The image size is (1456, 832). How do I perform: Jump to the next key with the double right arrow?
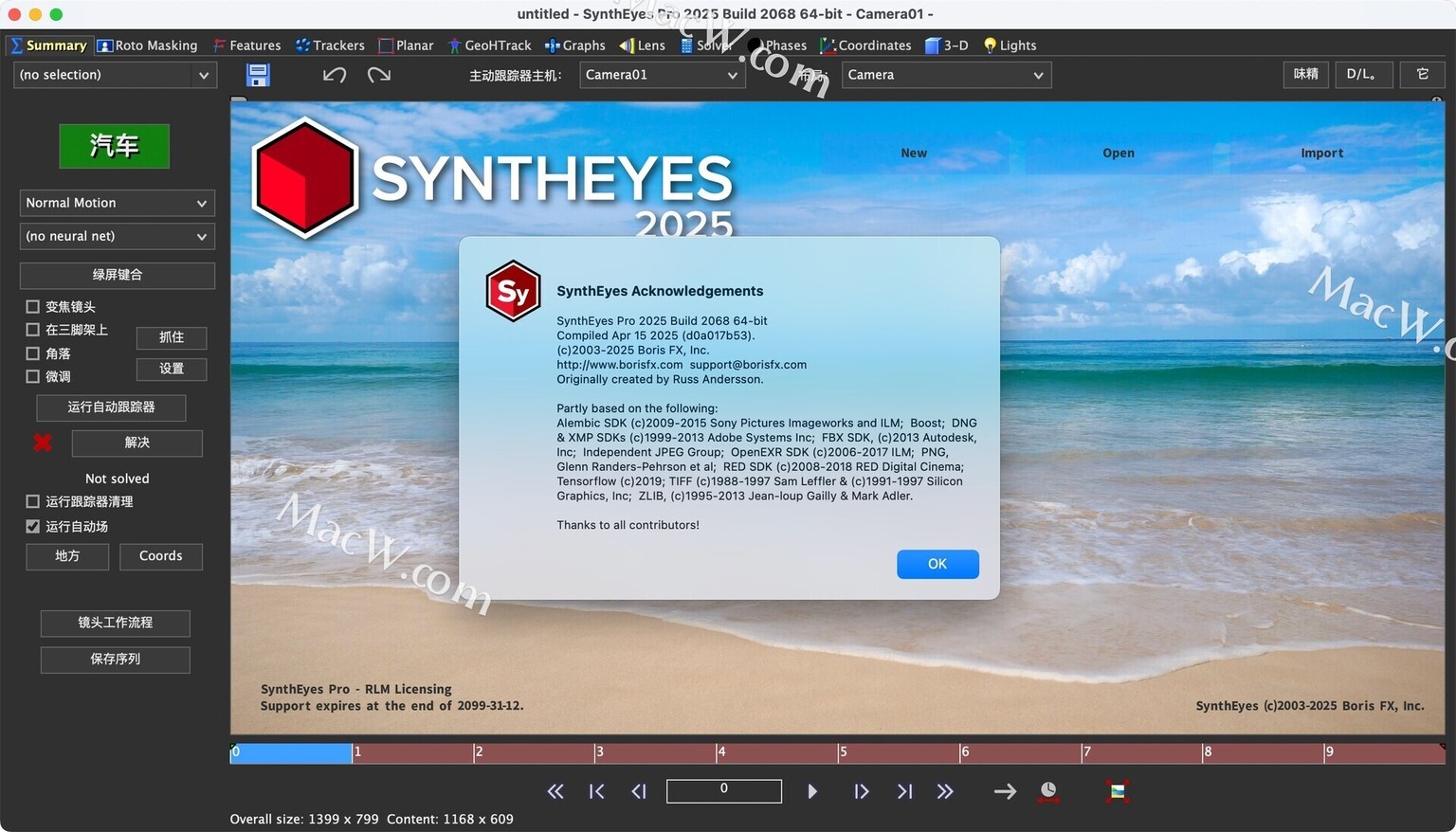pos(945,791)
